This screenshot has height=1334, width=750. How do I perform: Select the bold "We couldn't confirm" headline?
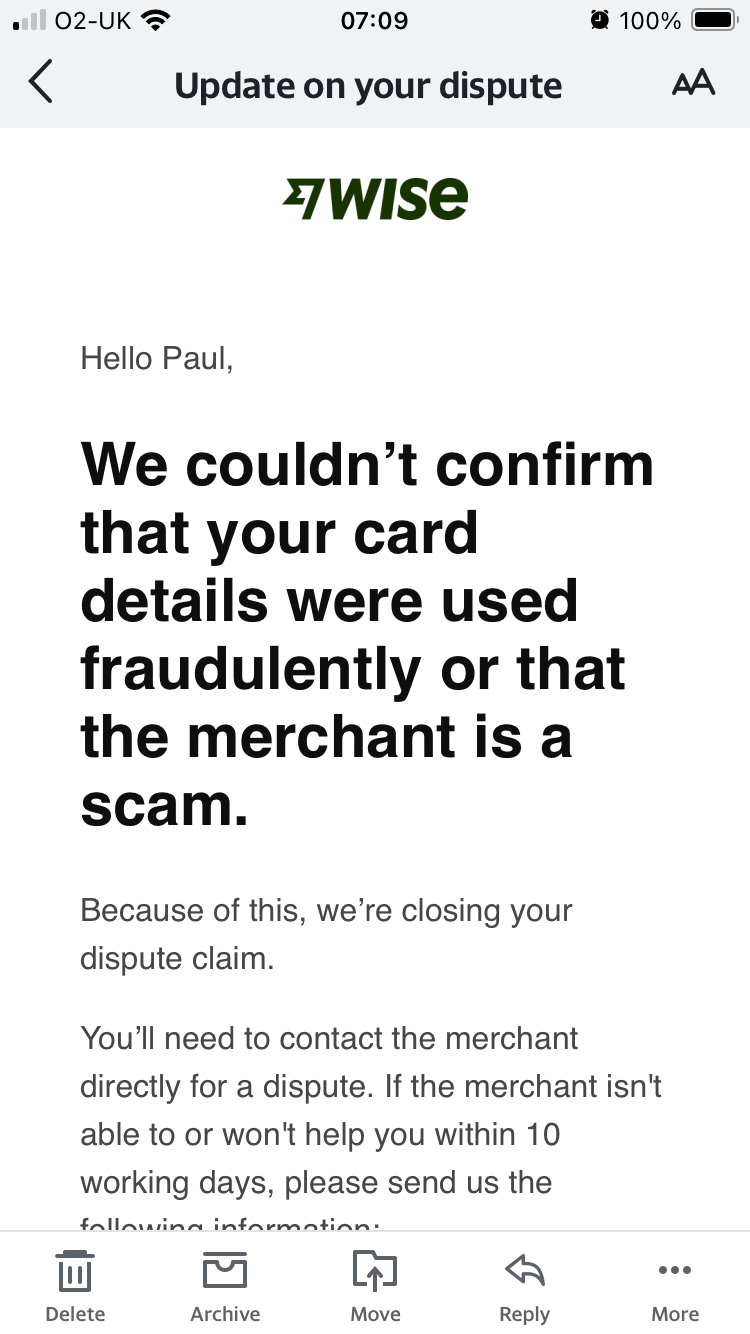[x=367, y=633]
